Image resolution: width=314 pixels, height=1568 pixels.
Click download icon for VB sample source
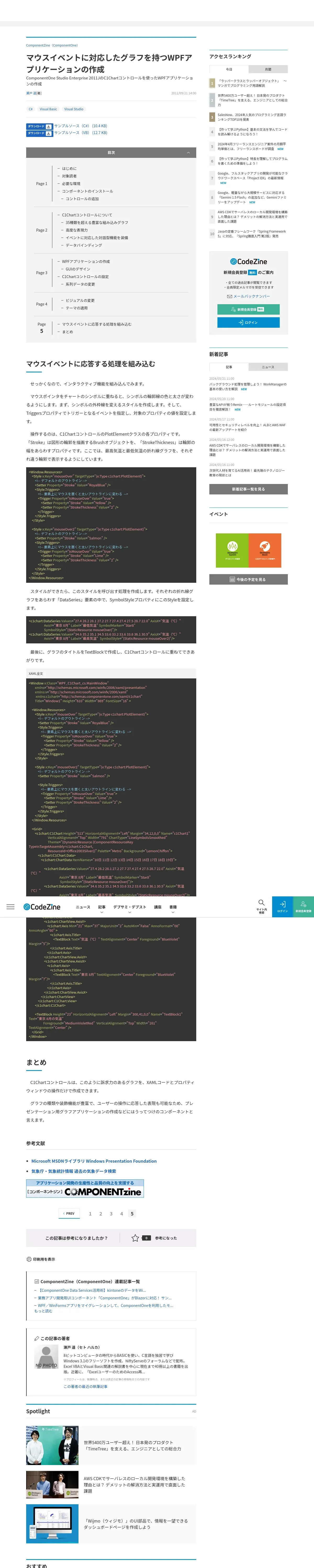tap(49, 133)
